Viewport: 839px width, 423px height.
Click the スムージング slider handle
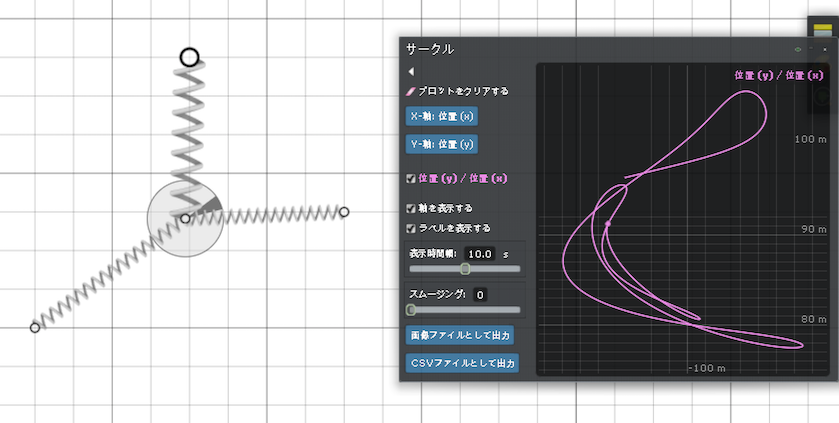411,310
